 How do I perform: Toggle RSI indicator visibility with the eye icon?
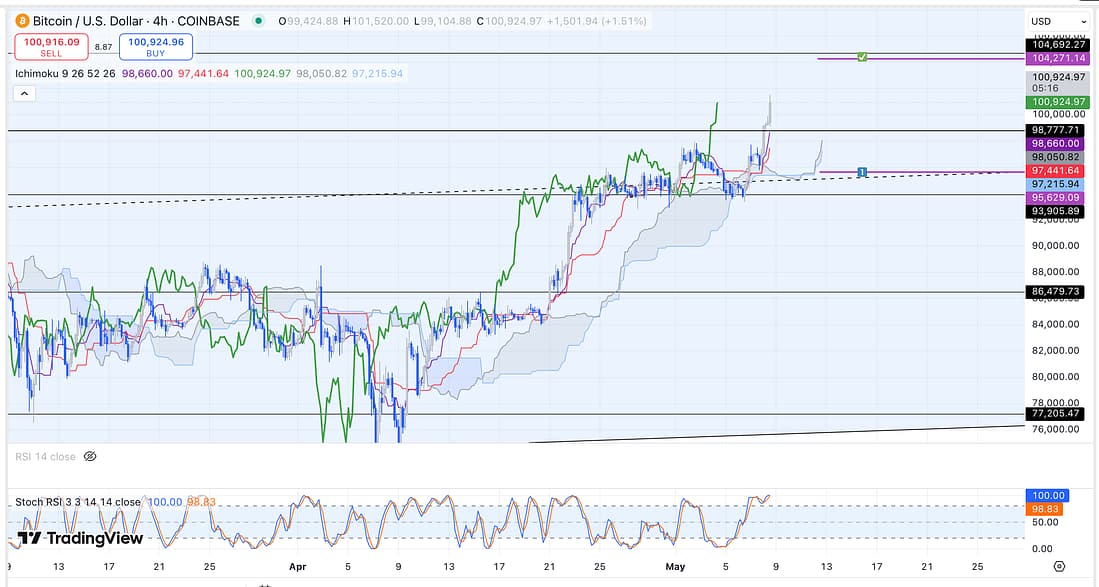click(x=89, y=456)
